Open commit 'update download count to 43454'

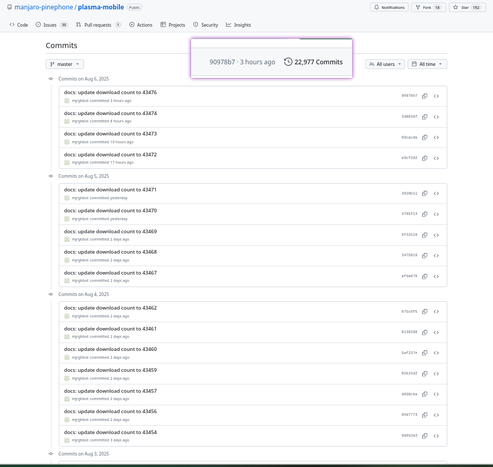click(x=110, y=432)
